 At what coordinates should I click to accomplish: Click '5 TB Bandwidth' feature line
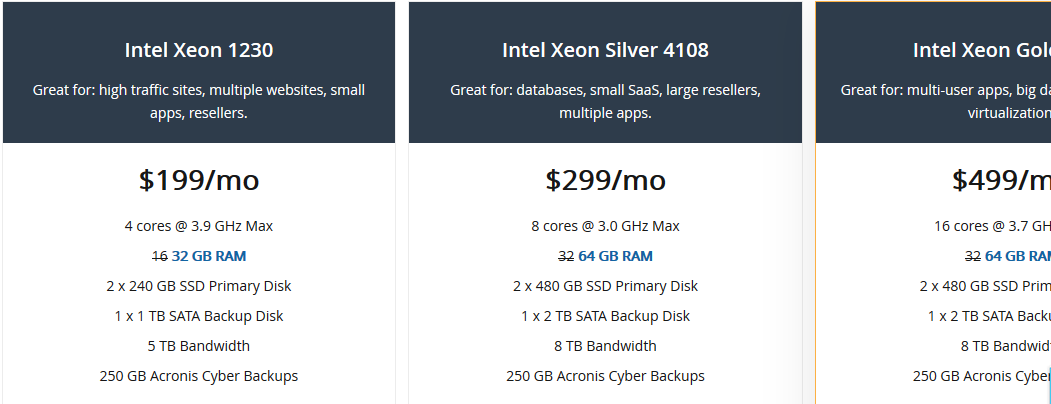tap(198, 346)
